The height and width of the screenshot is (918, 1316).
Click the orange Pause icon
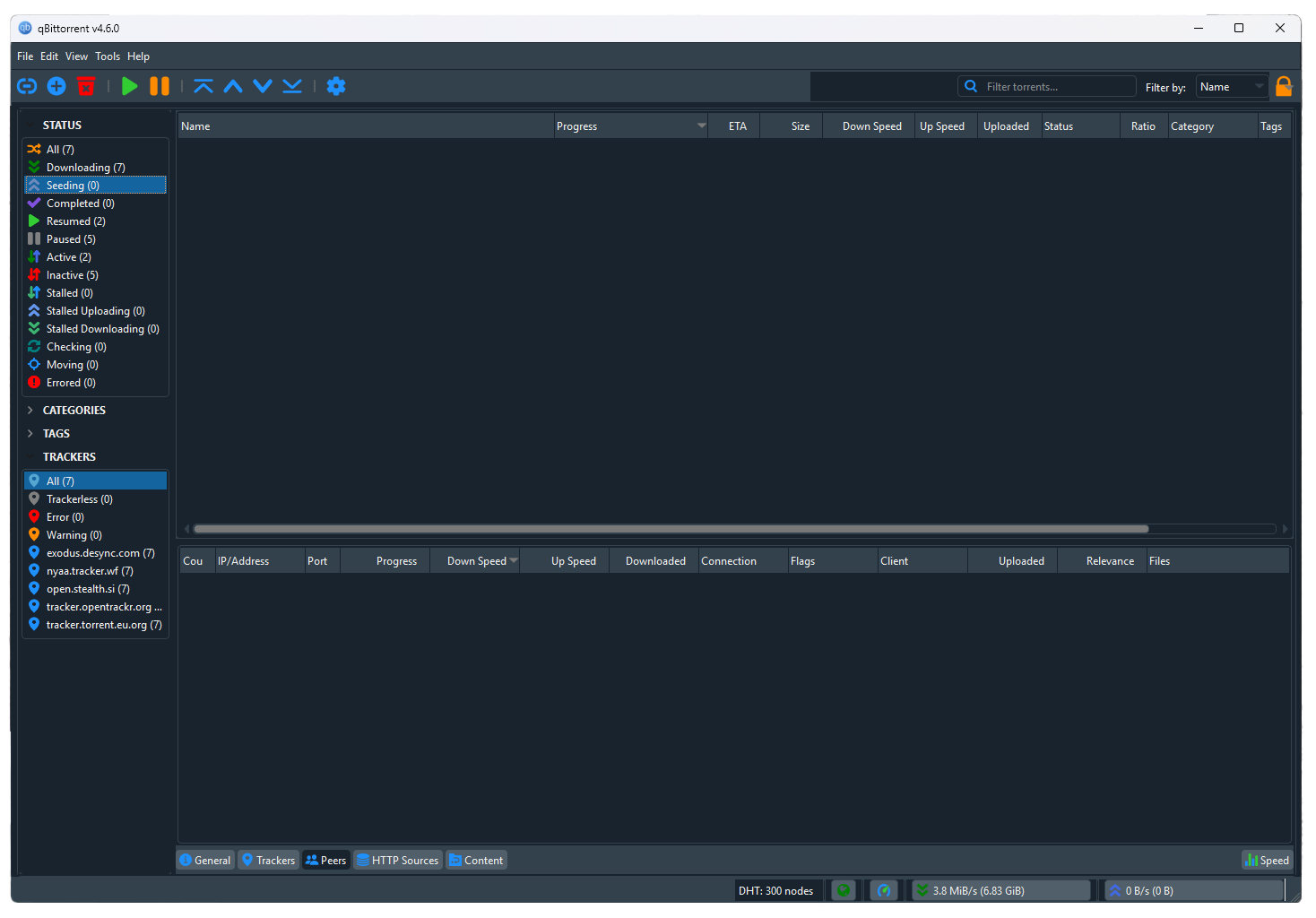pyautogui.click(x=160, y=86)
